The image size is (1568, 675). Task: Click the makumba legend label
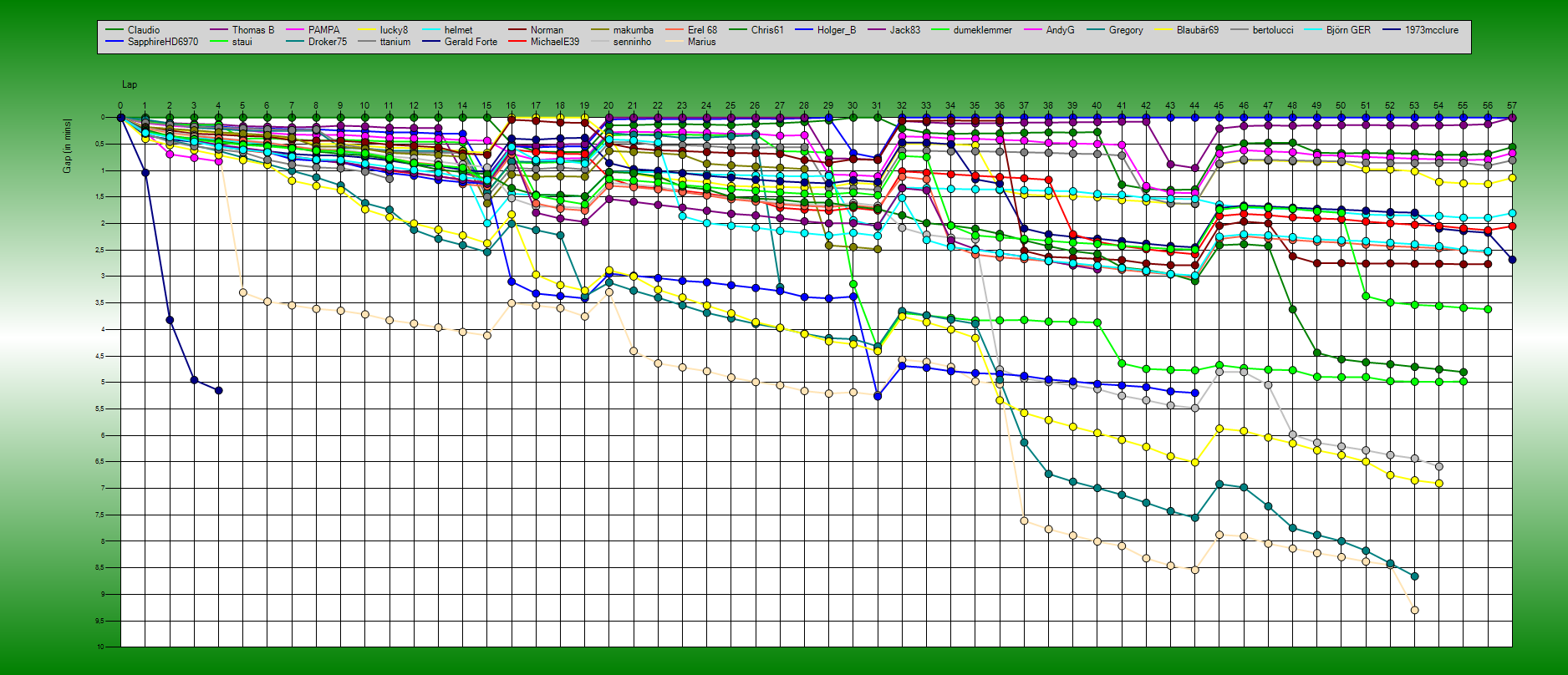[x=634, y=30]
